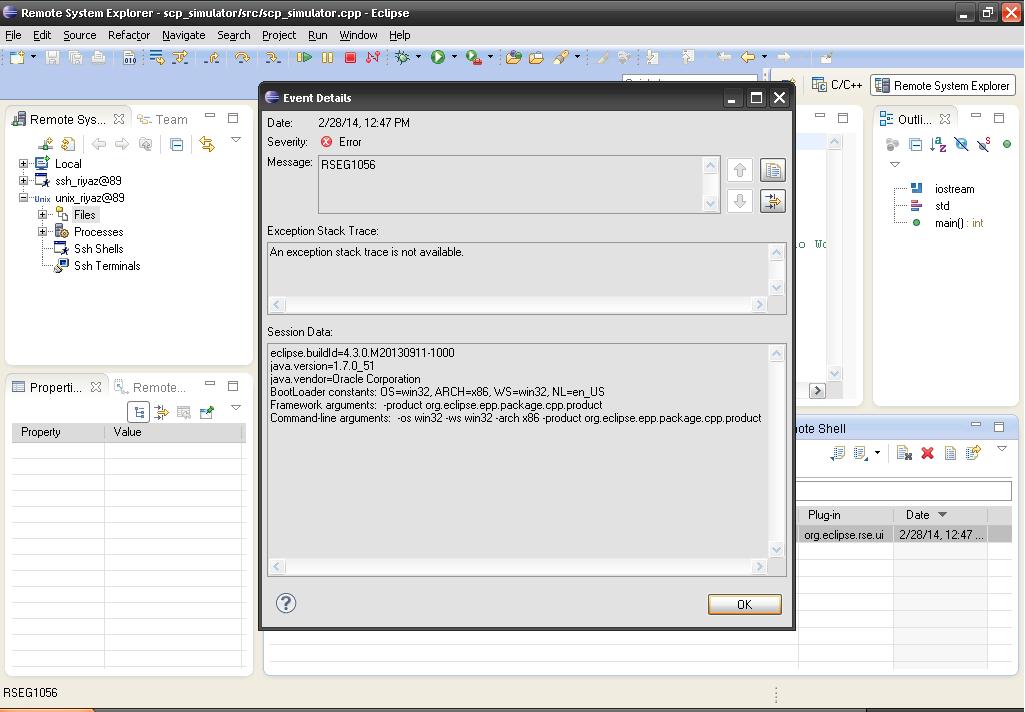The height and width of the screenshot is (712, 1025).
Task: Click the green Resume debug icon
Action: [x=304, y=58]
